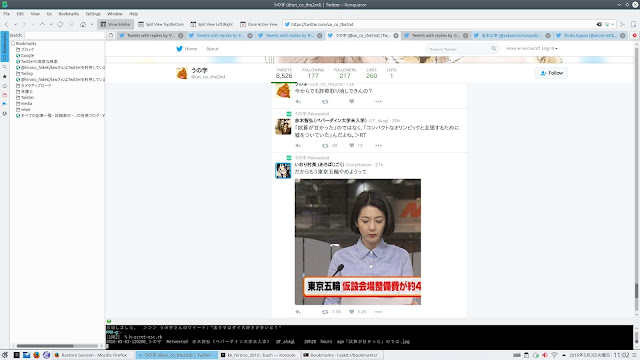Viewport: 640px width, 360px height.
Task: Switch to the うの字 (@un_co_the2nd) tab
Action: tap(363, 36)
